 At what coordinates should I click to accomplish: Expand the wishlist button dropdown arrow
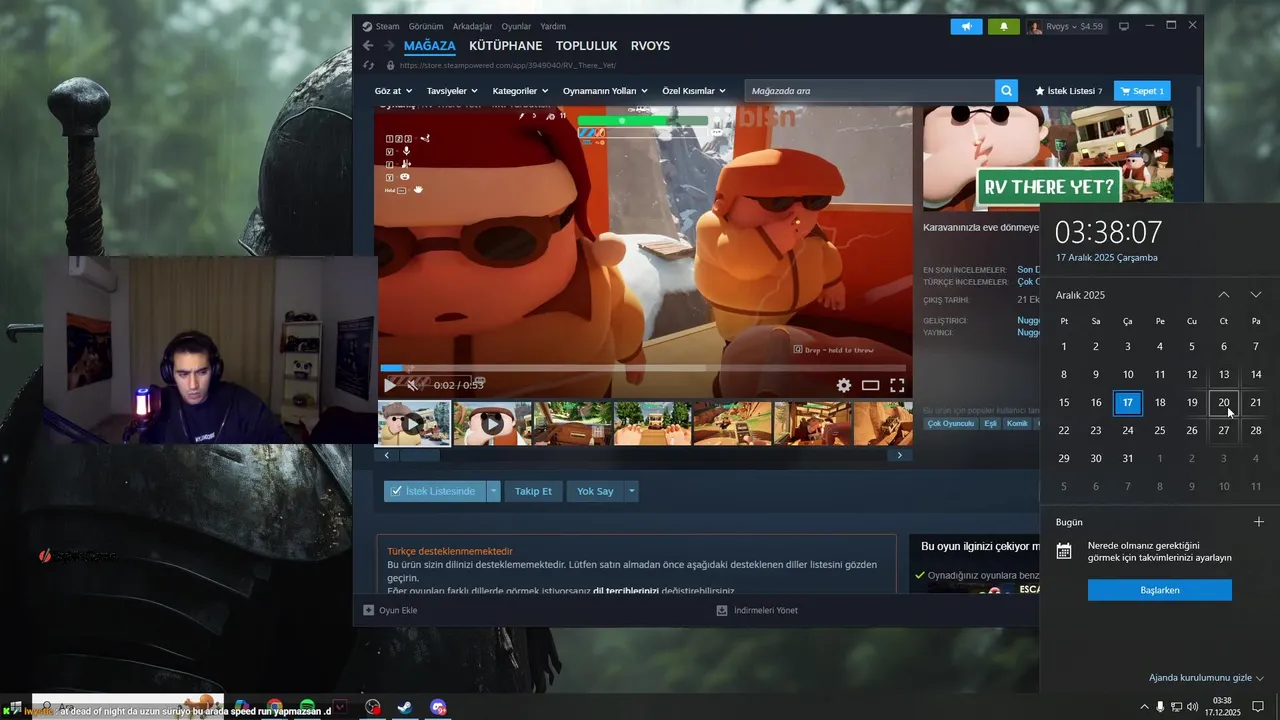click(493, 491)
